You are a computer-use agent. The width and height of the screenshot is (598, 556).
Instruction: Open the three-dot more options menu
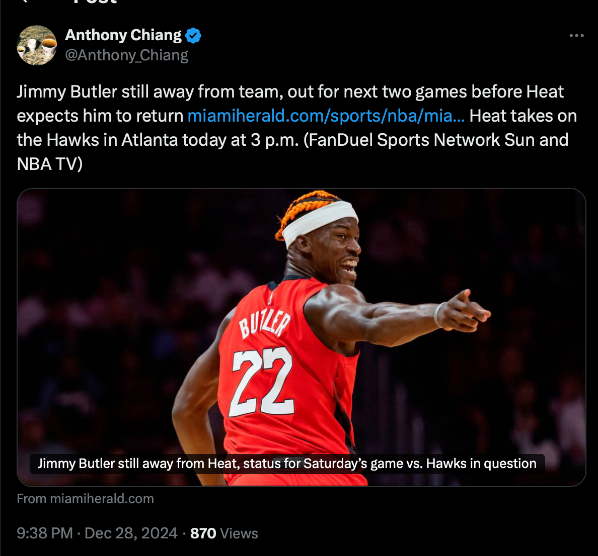click(x=576, y=35)
